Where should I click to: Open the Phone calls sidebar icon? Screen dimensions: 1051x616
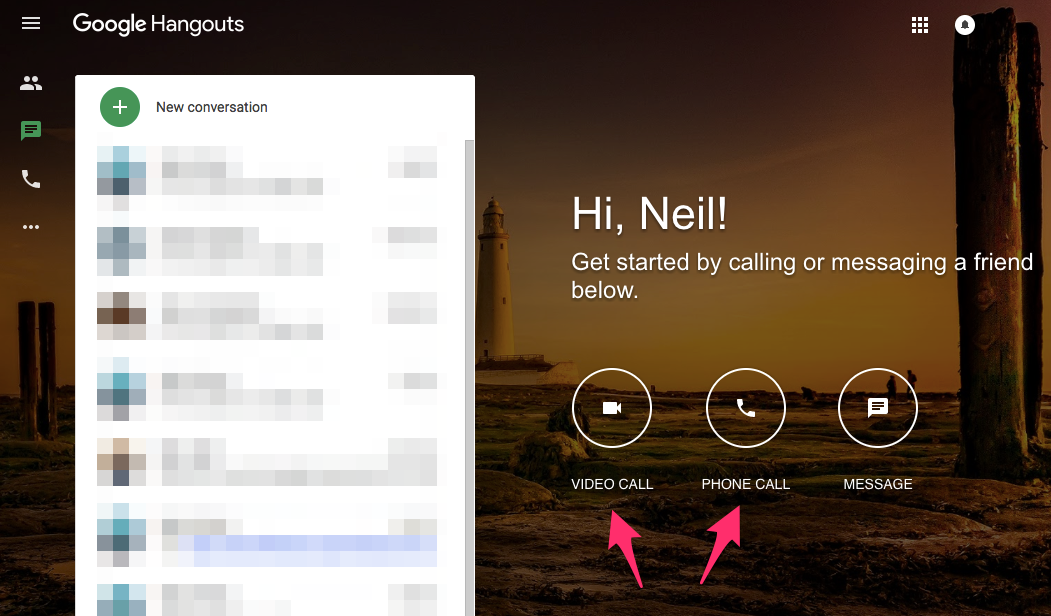pos(31,179)
